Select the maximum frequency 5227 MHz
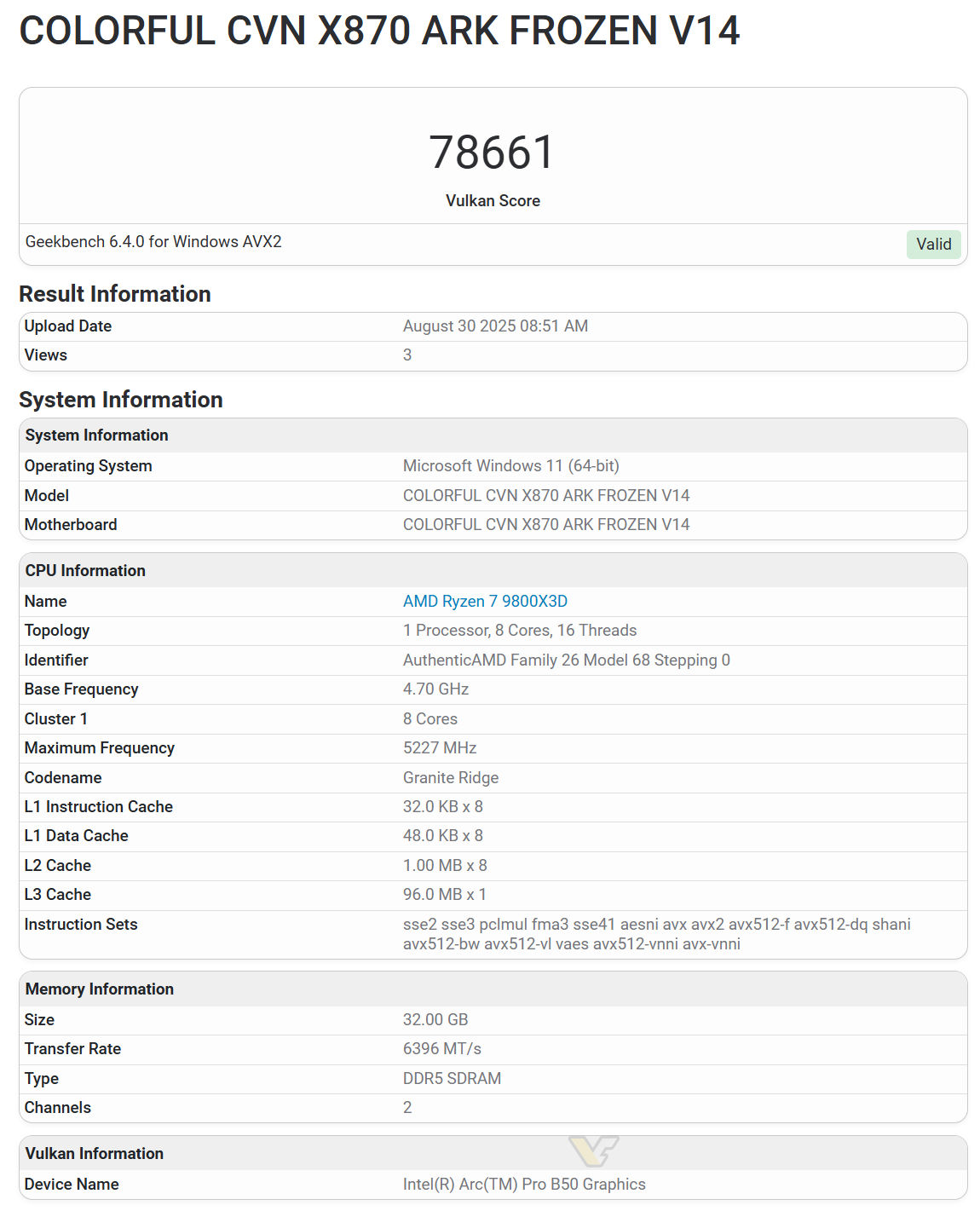This screenshot has height=1211, width=980. pyautogui.click(x=440, y=748)
